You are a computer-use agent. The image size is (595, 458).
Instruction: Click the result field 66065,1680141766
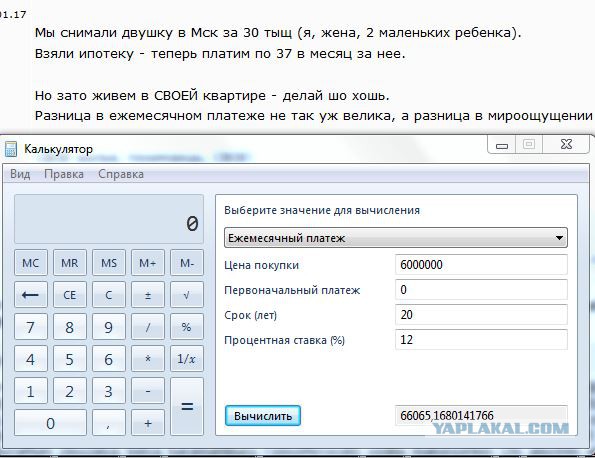click(x=481, y=416)
